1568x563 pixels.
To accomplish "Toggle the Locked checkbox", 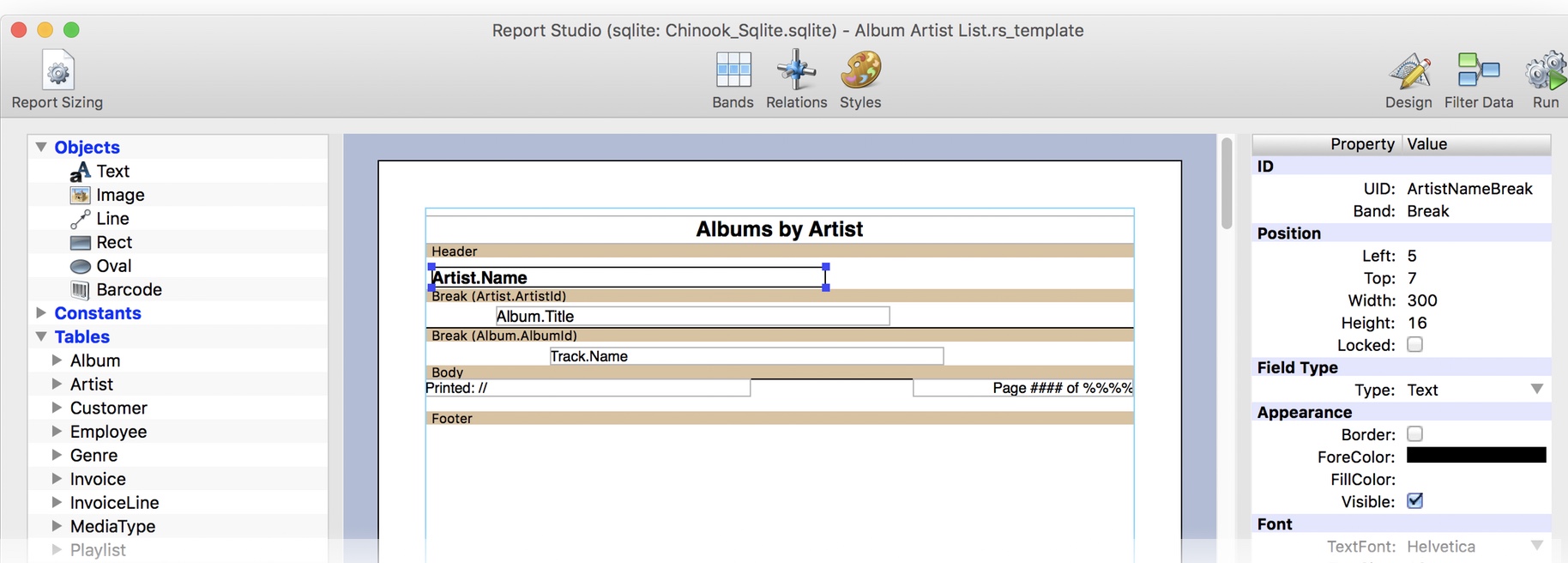I will 1414,345.
